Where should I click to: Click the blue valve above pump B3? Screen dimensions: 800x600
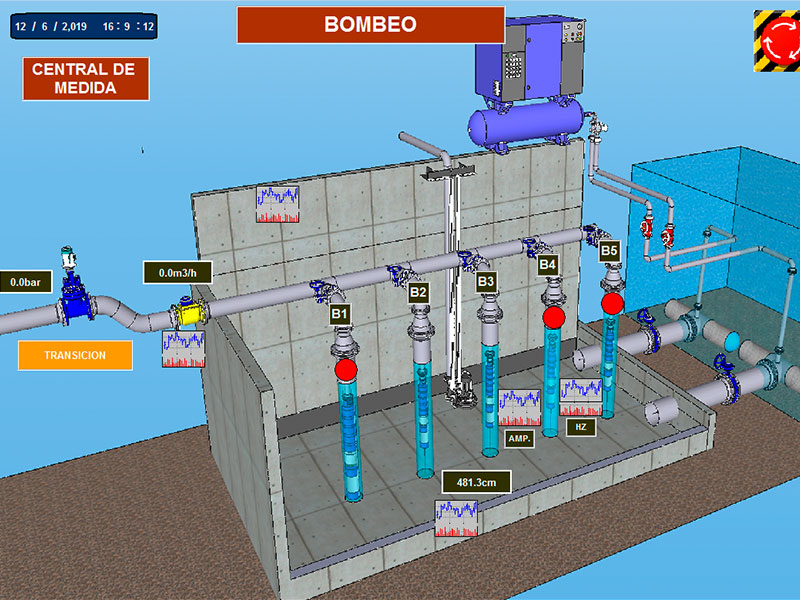[x=470, y=260]
